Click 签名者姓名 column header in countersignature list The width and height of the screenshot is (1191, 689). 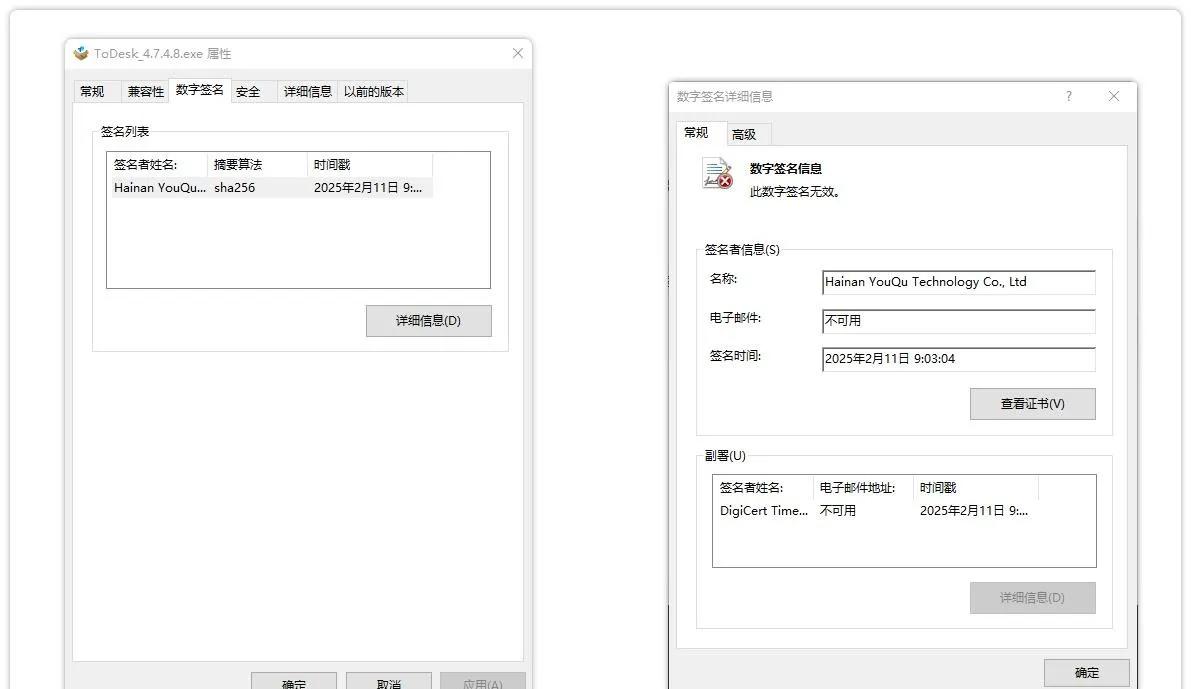763,488
